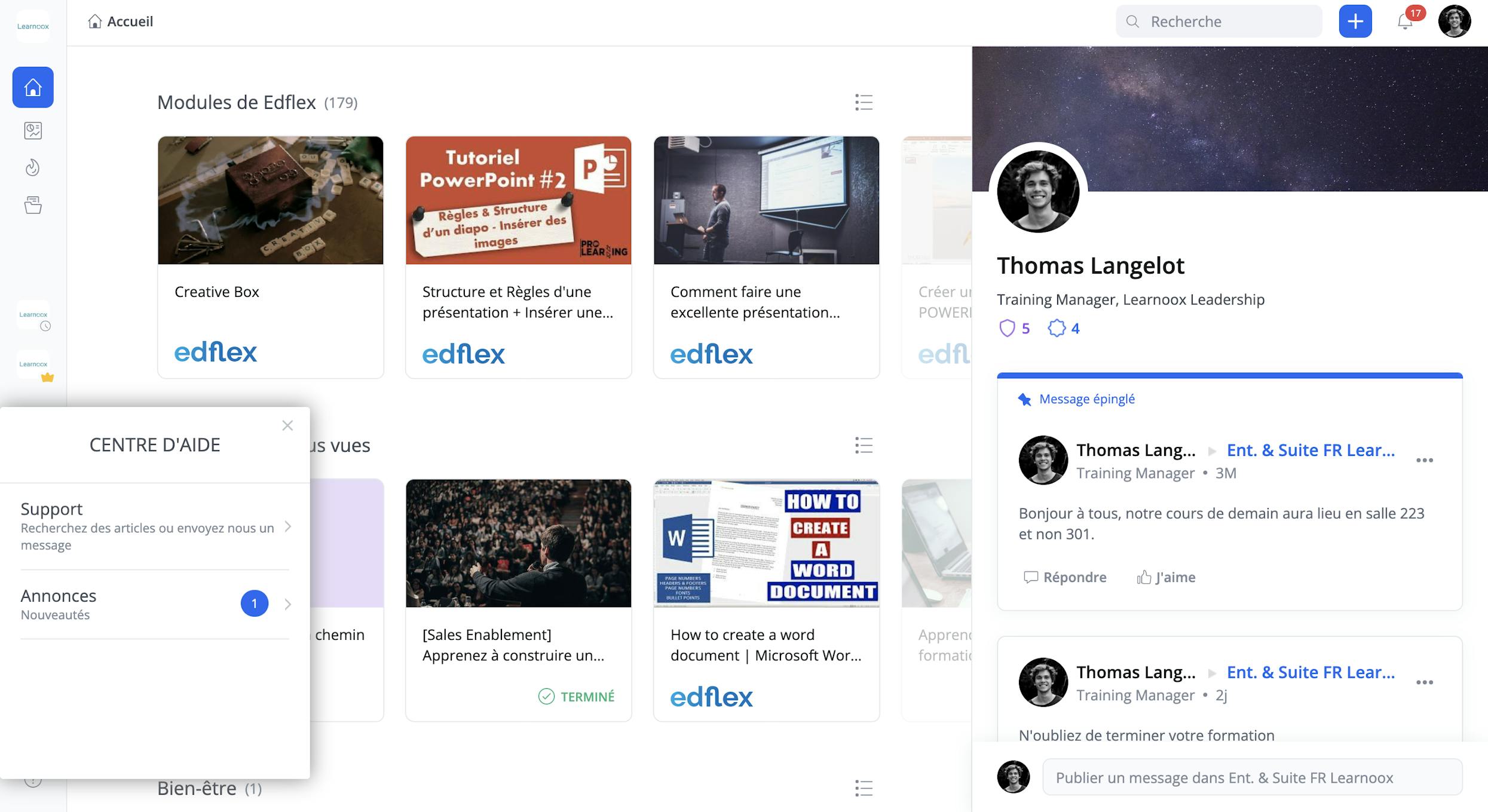Click the shield badge showing 5
The image size is (1488, 812).
pos(1014,328)
